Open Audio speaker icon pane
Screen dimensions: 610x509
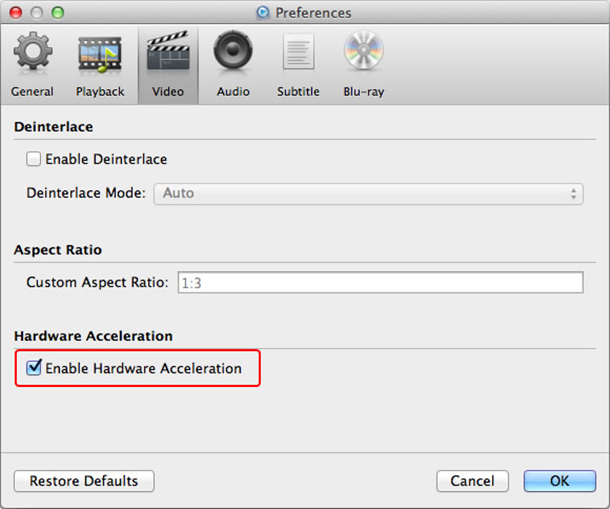click(x=233, y=54)
